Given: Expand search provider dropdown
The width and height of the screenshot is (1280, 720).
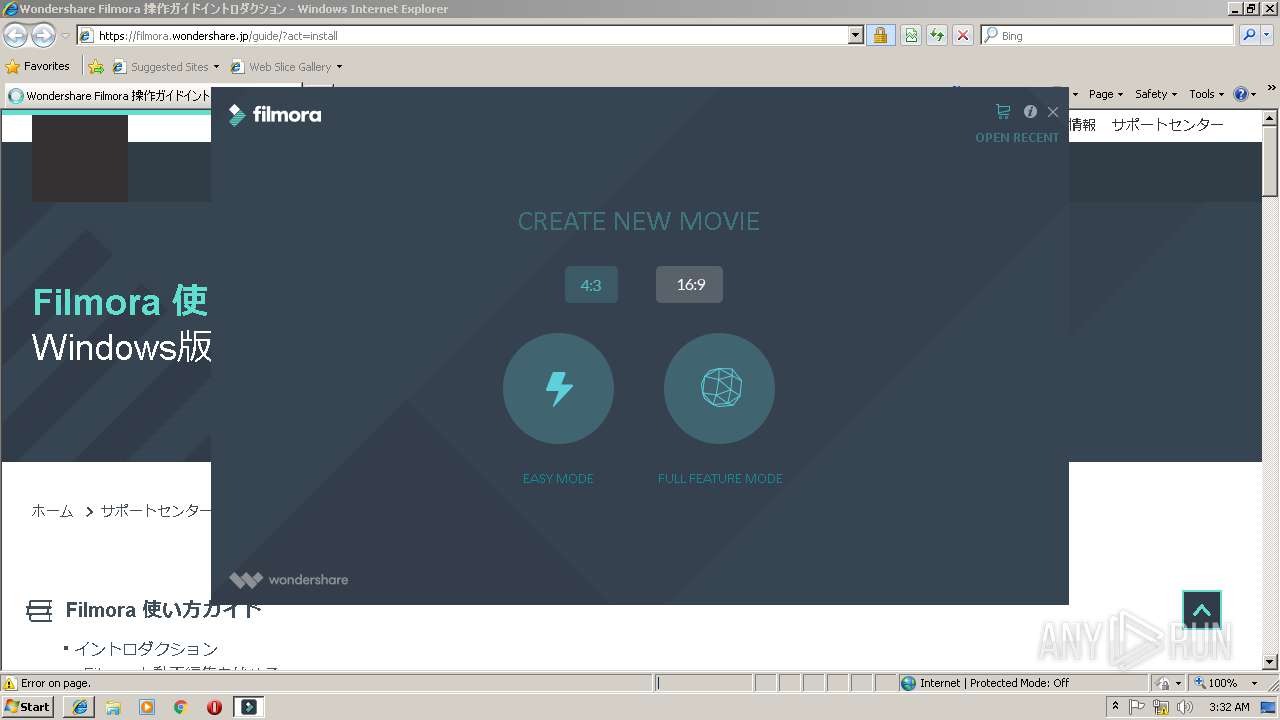Looking at the screenshot, I should (1268, 36).
